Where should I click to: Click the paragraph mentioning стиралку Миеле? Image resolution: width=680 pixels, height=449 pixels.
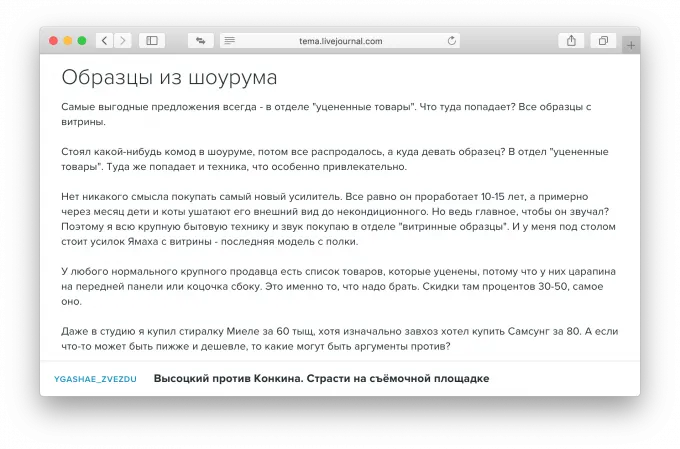coord(336,339)
